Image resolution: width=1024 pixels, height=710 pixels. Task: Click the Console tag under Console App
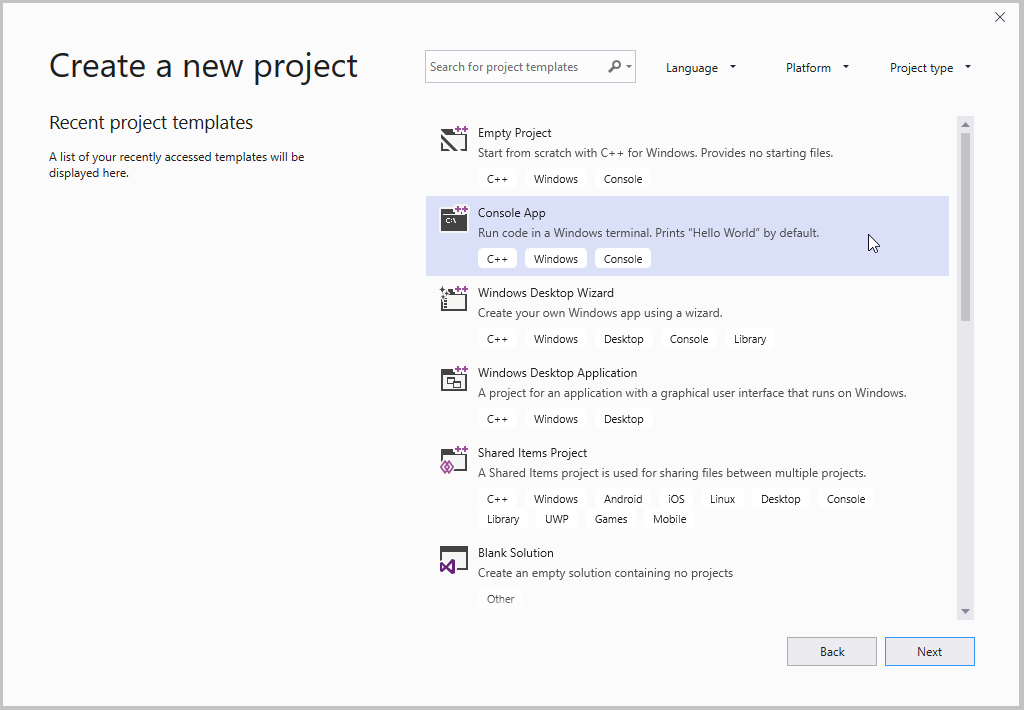point(622,258)
